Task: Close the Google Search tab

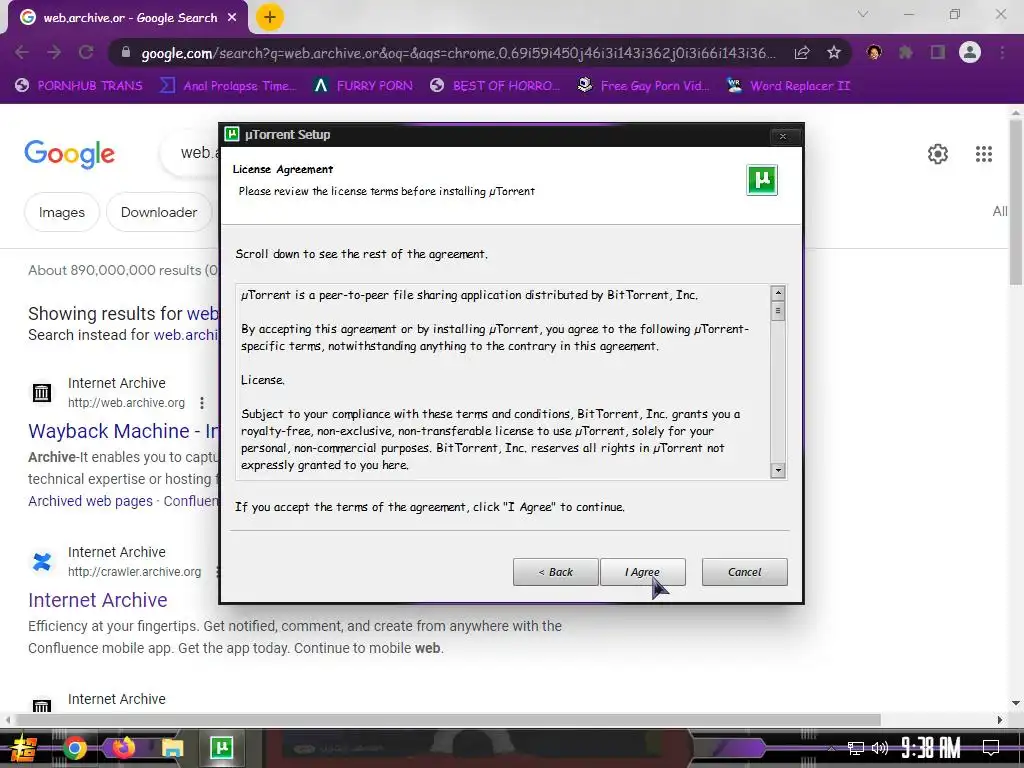Action: pos(232,18)
